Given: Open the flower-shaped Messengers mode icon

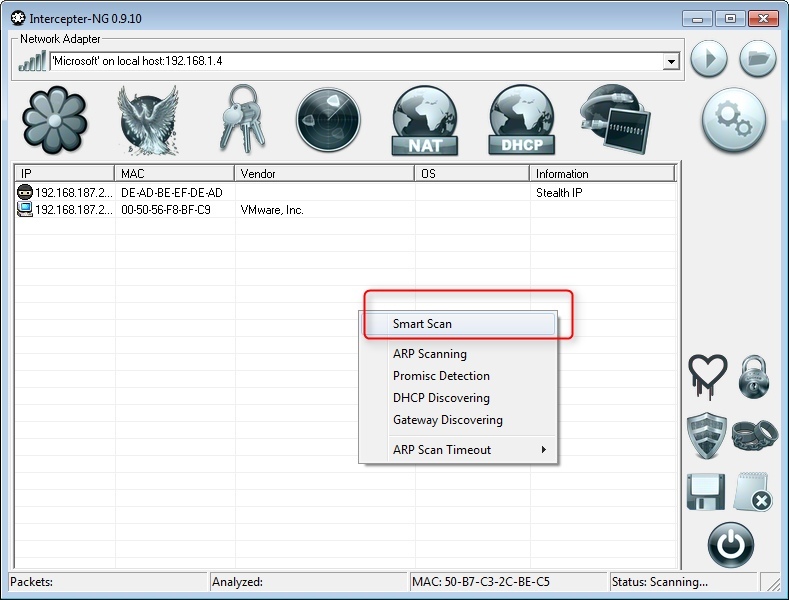Looking at the screenshot, I should (54, 119).
